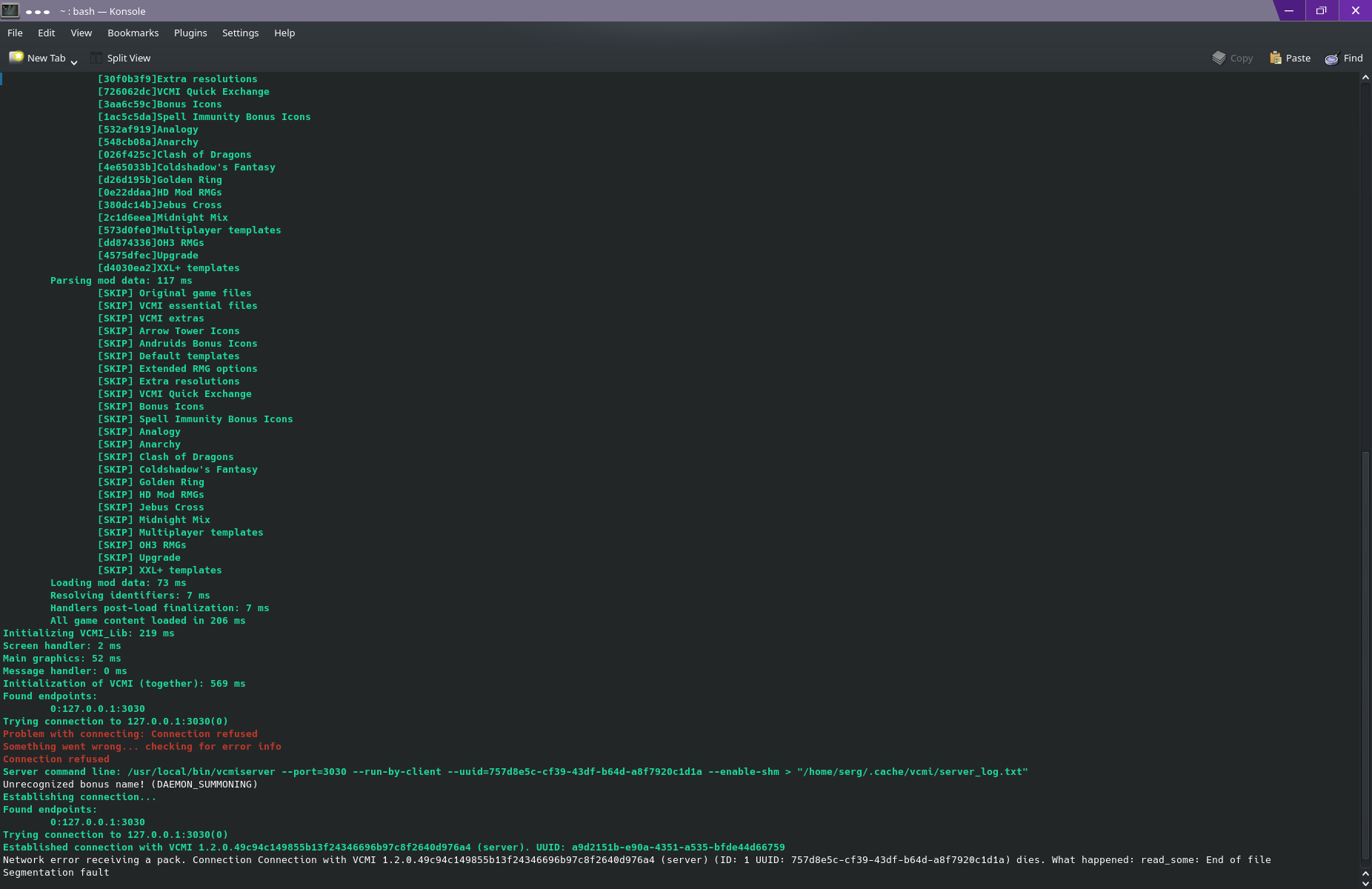Click the Paste toolbar button
The image size is (1372, 889).
(x=1291, y=58)
